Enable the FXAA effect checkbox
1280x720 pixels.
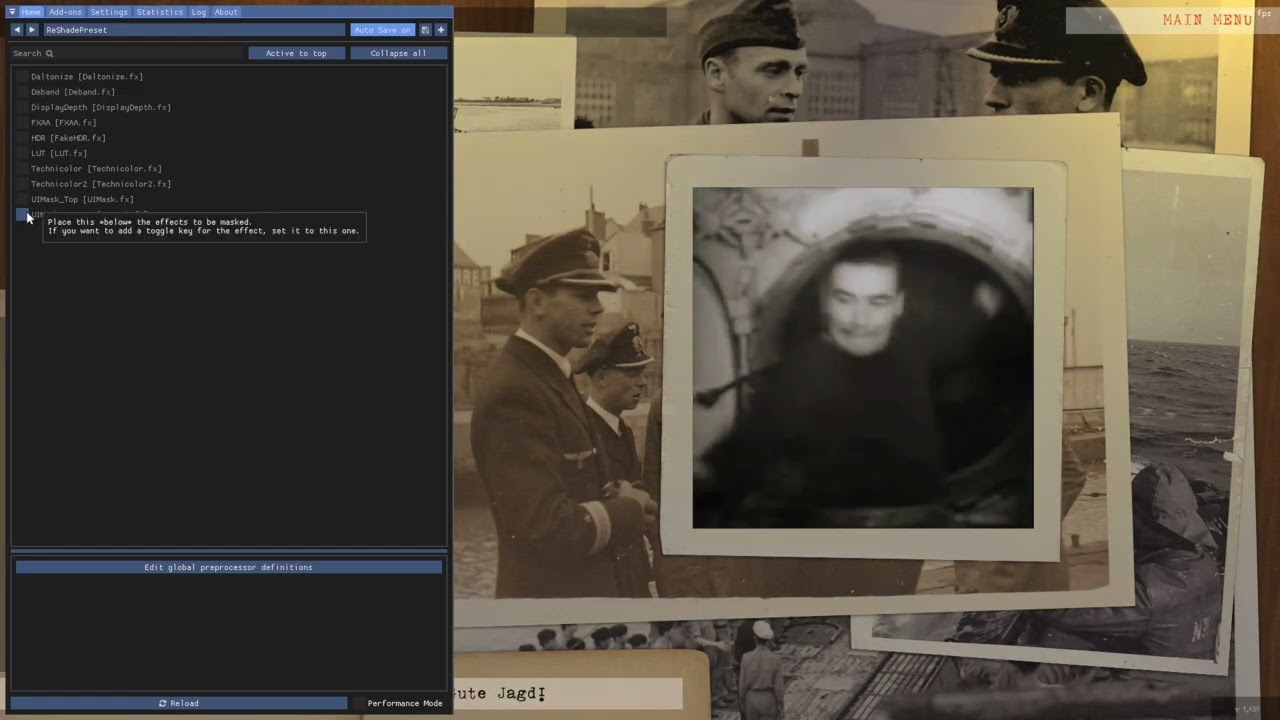(22, 123)
